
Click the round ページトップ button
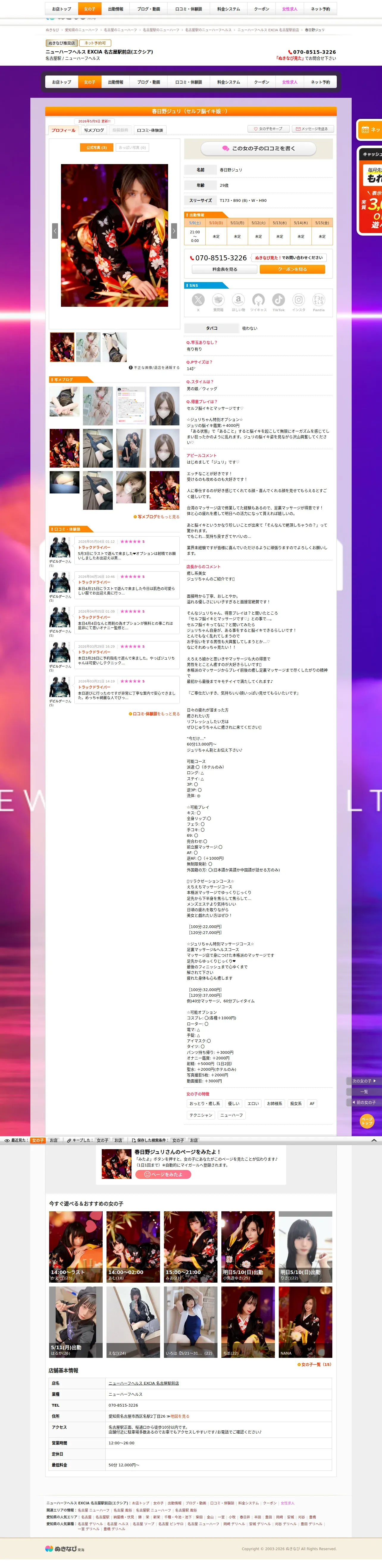point(367,1121)
